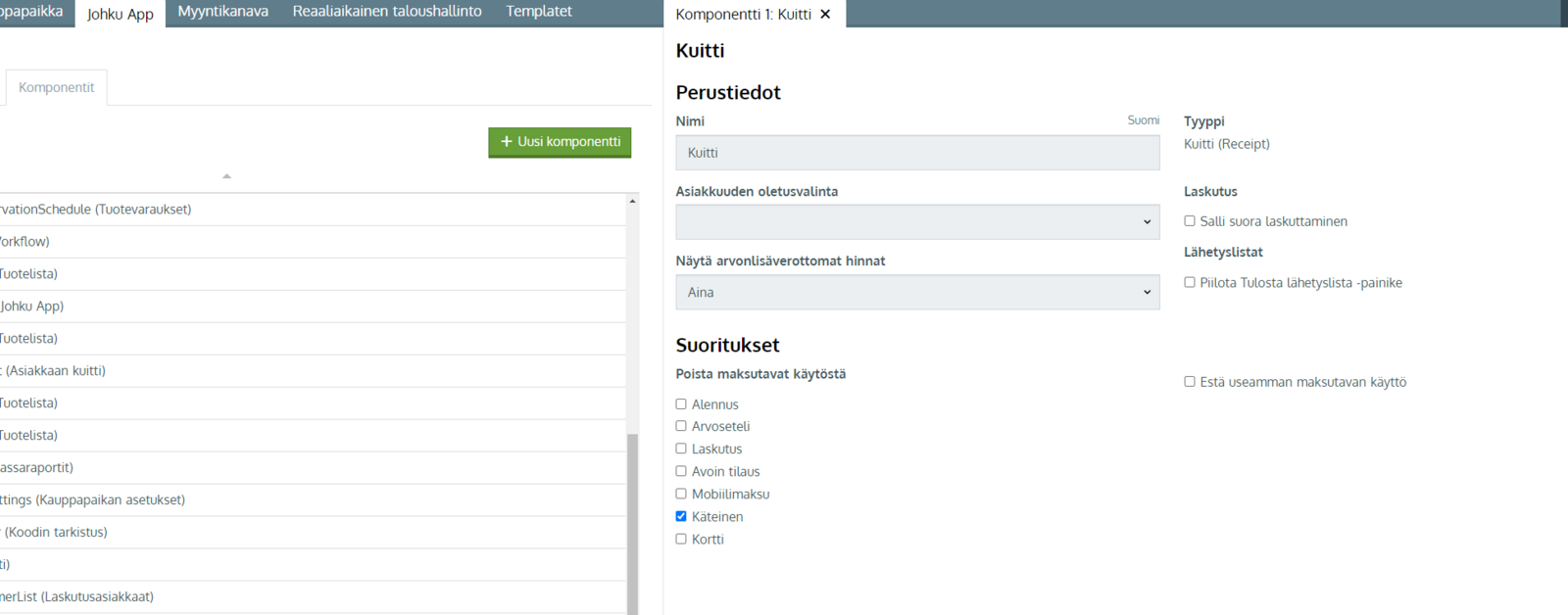Viewport: 1568px width, 615px height.
Task: Toggle Salli suora laskuttaminen checkbox
Action: 1190,221
